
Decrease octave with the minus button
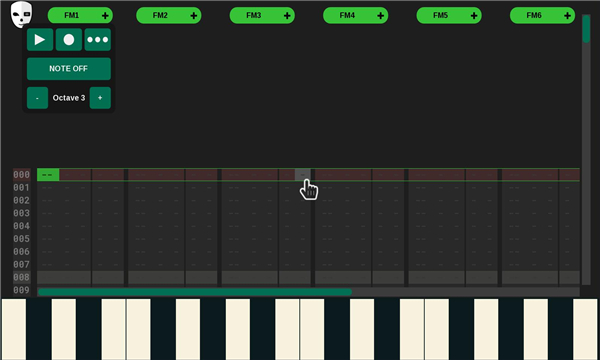click(38, 98)
